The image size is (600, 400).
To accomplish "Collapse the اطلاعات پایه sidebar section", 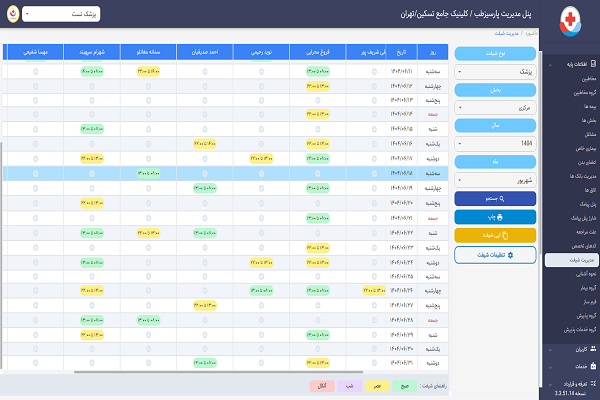I will pos(550,65).
